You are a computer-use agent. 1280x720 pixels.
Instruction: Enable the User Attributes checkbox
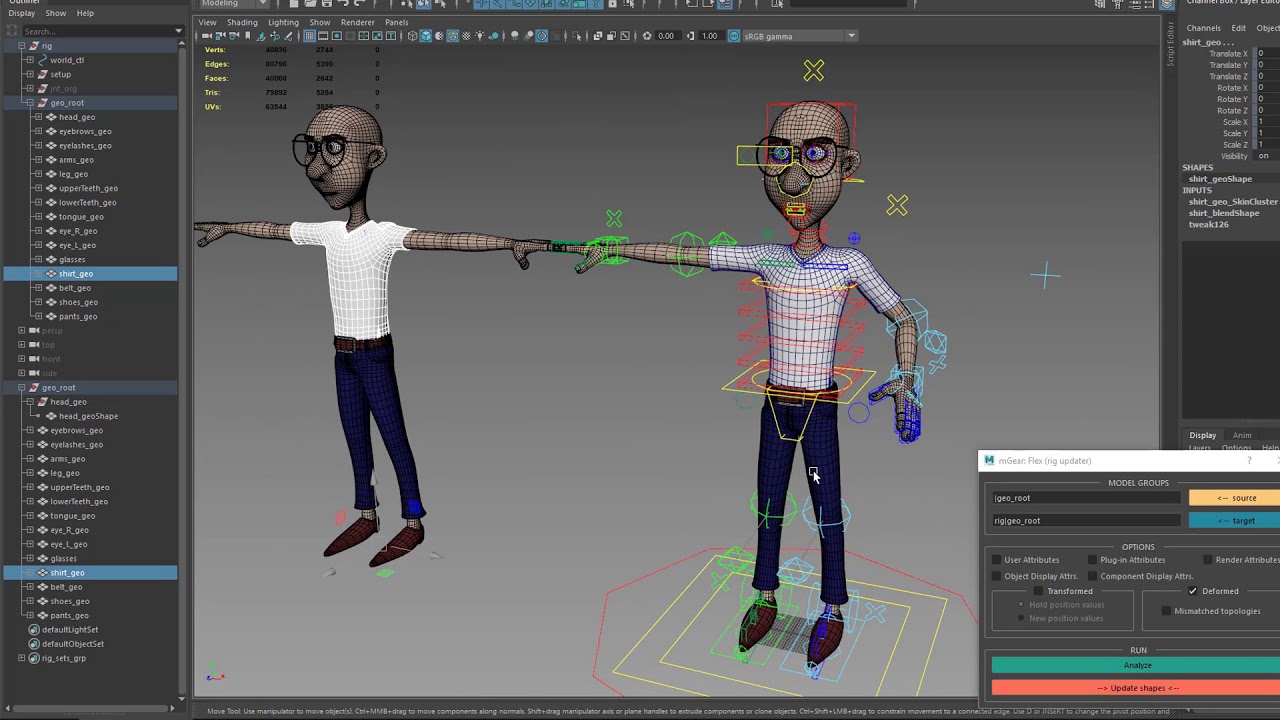[x=996, y=560]
